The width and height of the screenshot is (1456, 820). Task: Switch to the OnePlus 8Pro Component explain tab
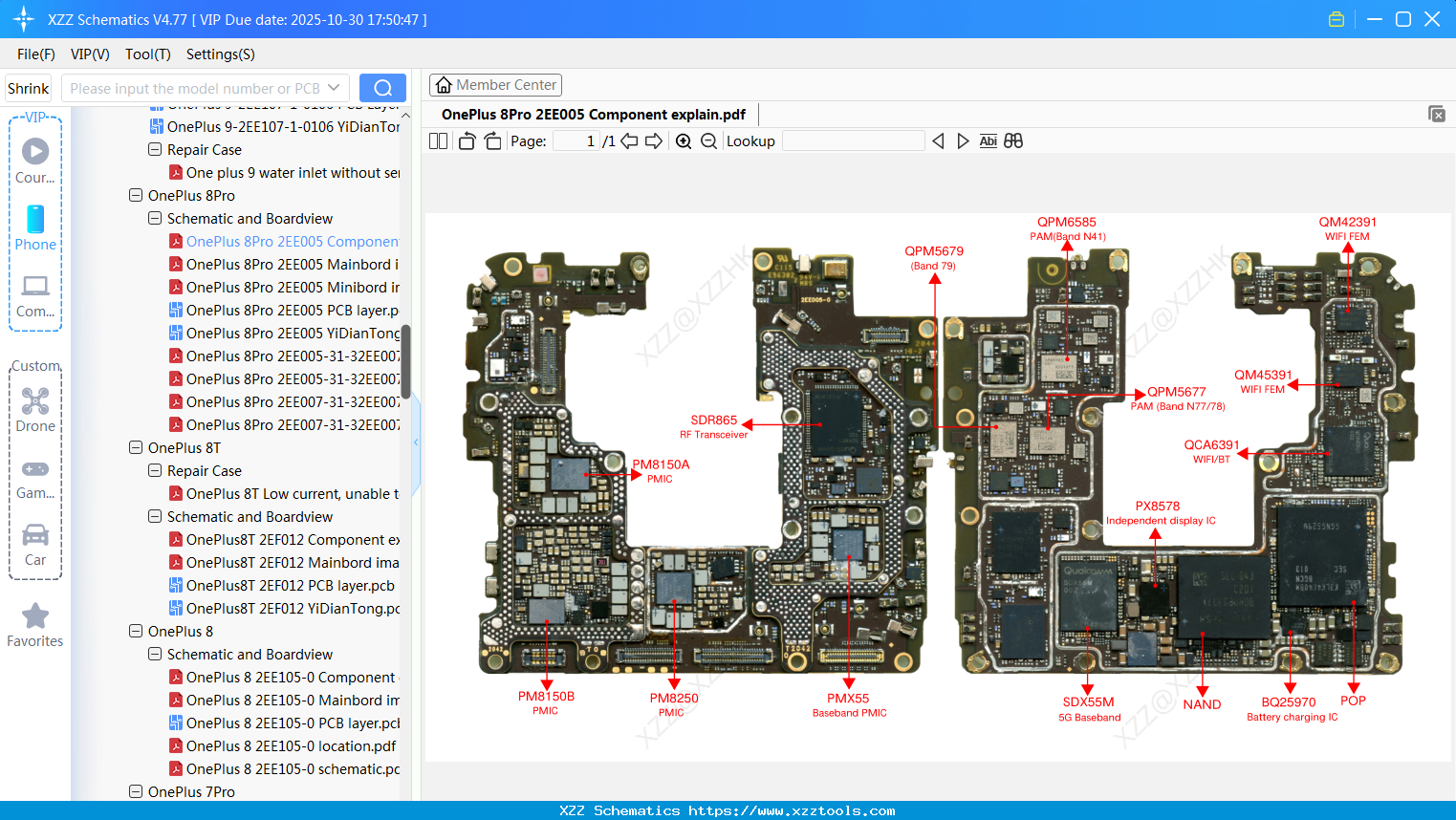[593, 114]
